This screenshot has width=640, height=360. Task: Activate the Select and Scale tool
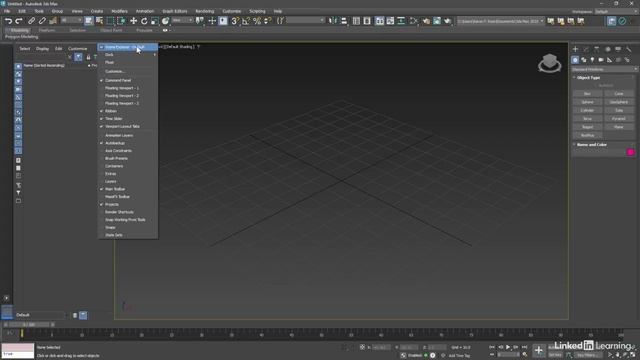pos(155,21)
